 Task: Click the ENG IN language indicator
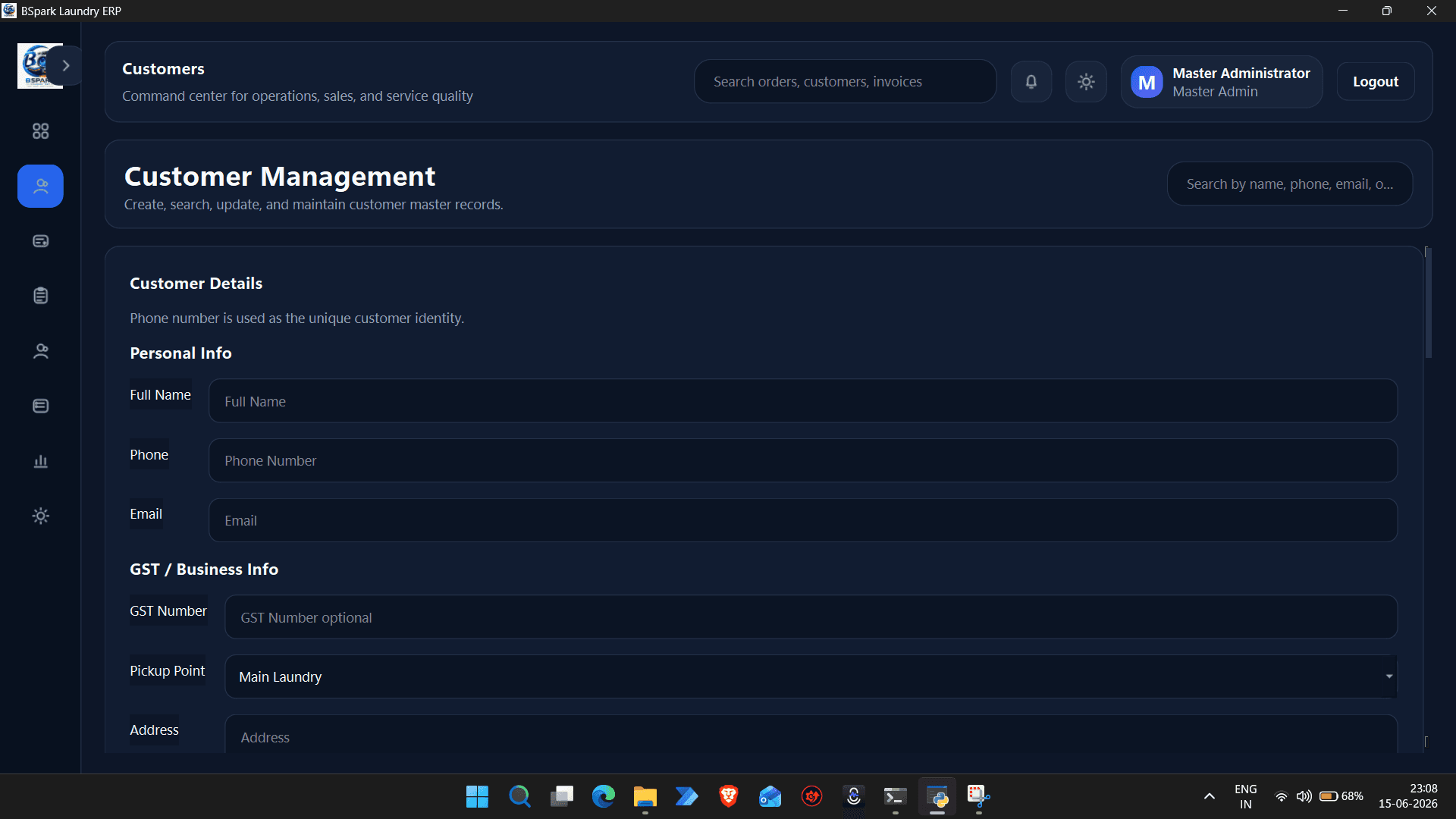[1246, 796]
